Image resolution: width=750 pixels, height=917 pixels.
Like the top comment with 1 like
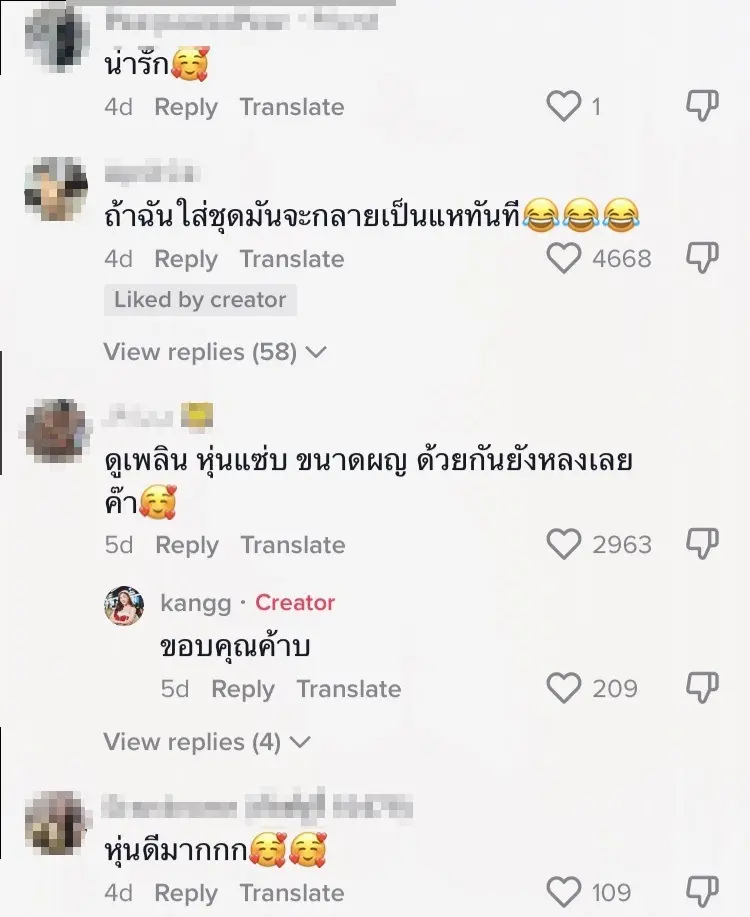(565, 107)
